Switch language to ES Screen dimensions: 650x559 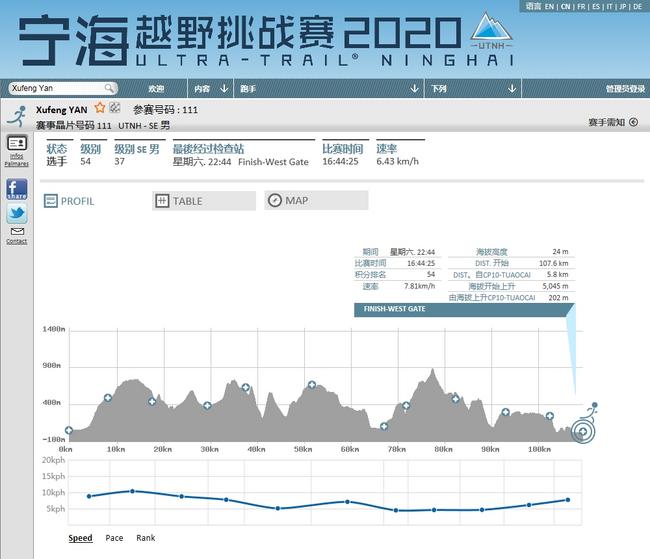(596, 7)
